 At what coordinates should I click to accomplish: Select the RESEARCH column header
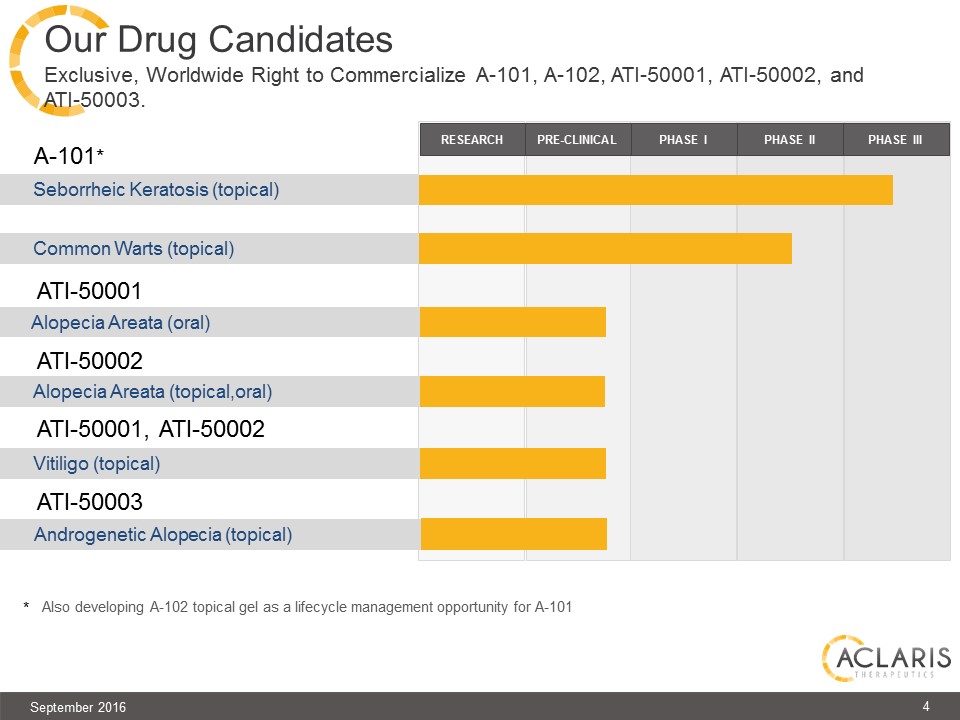[472, 140]
